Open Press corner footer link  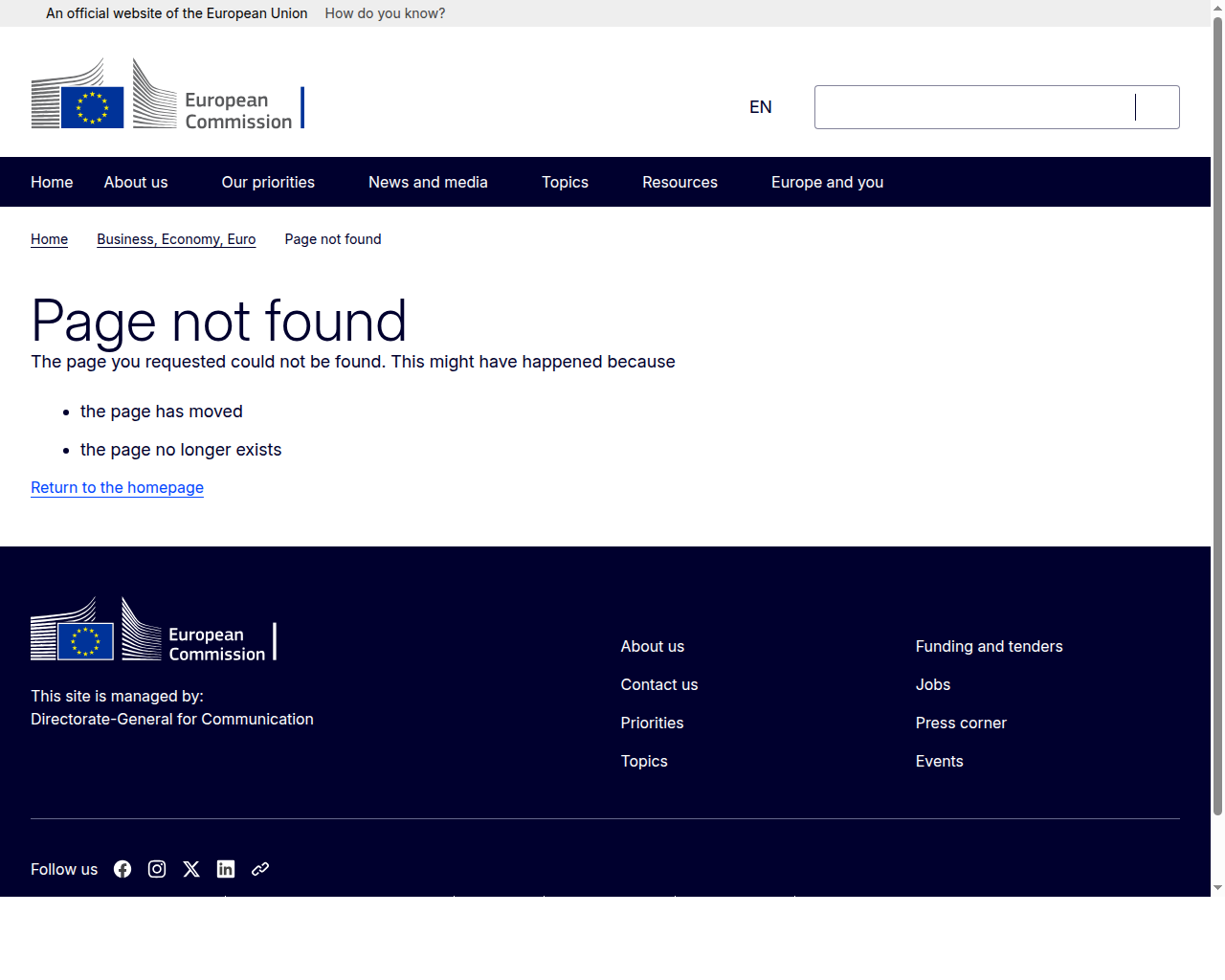point(961,723)
